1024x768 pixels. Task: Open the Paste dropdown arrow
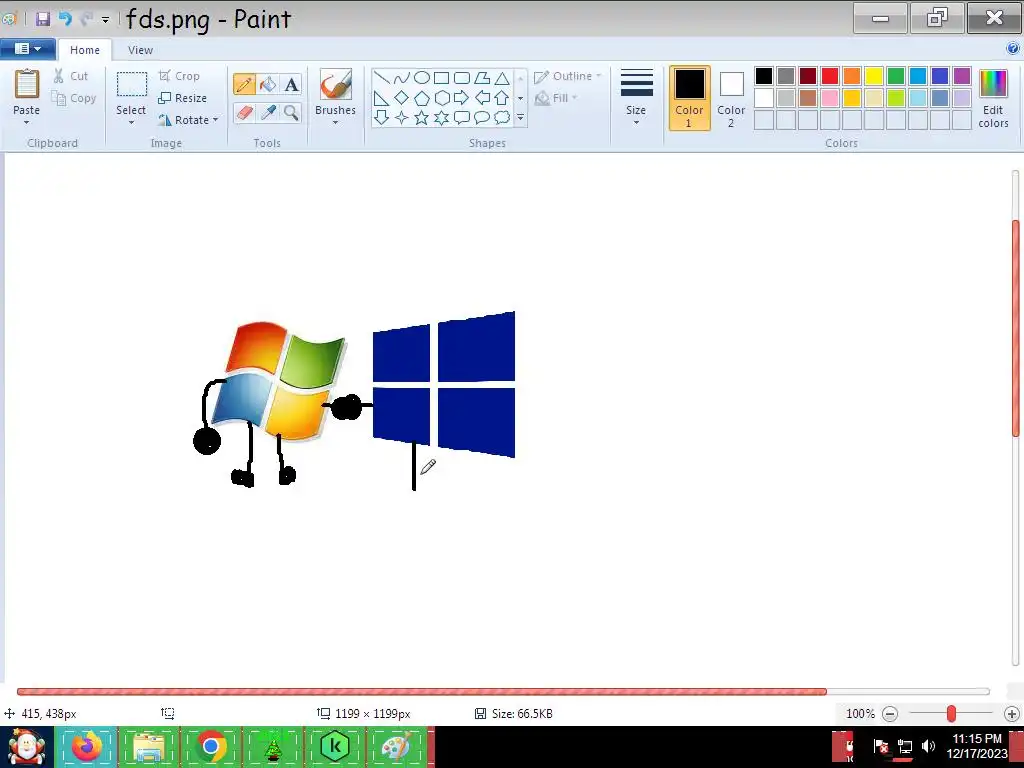(x=27, y=123)
